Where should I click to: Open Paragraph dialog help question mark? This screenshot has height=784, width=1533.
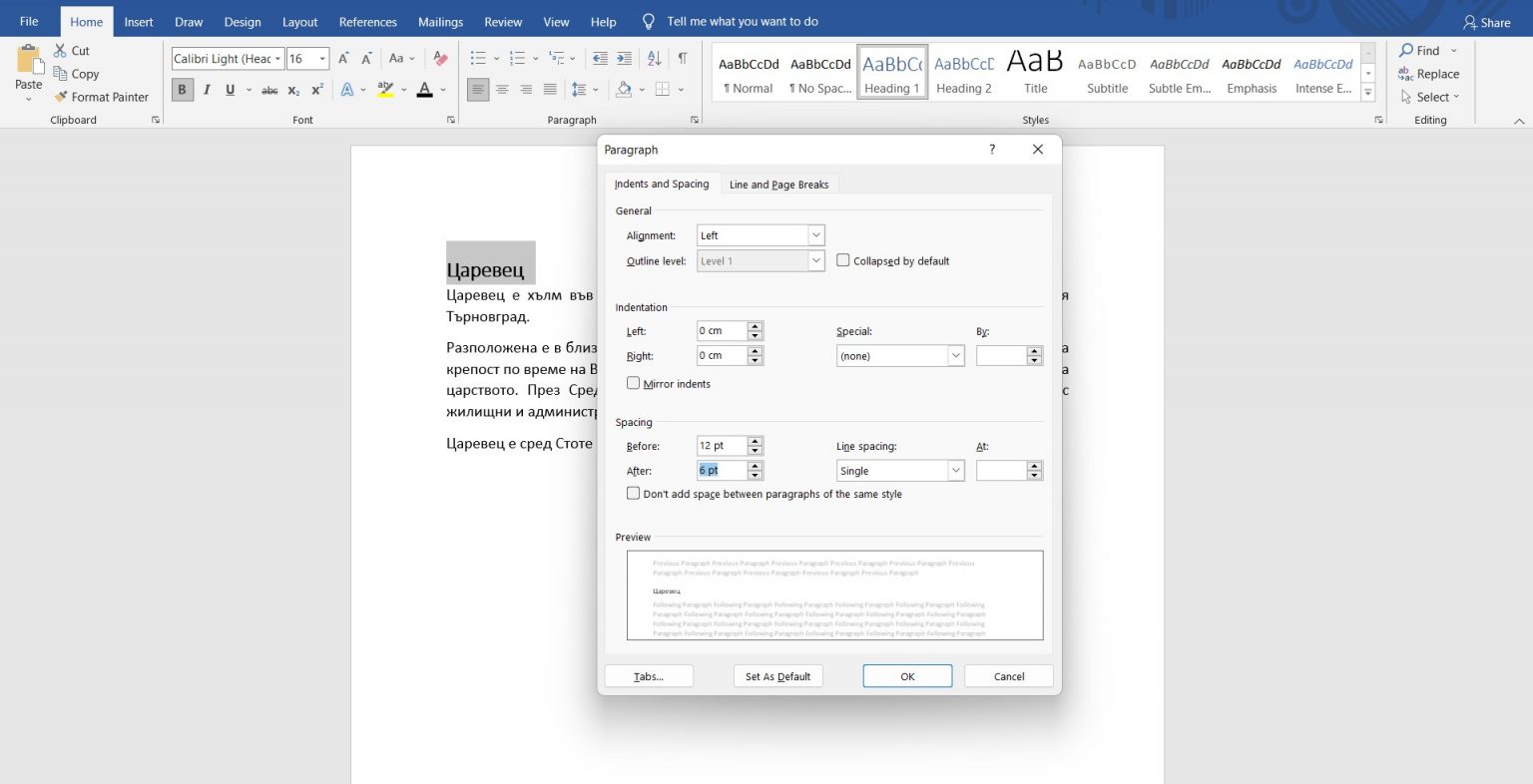pyautogui.click(x=992, y=149)
